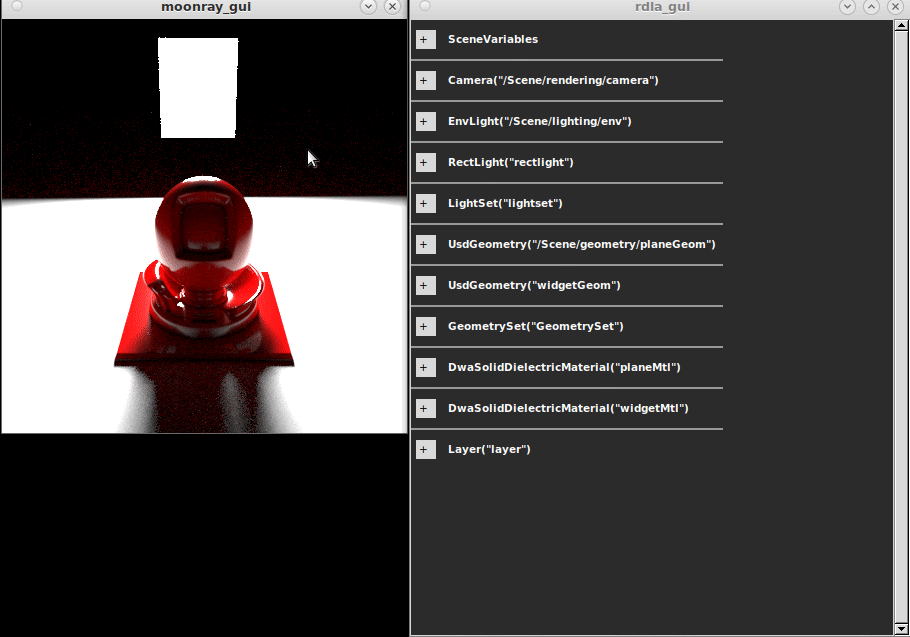Image resolution: width=910 pixels, height=637 pixels.
Task: Expand the UsdGeometry planeGeom section
Action: coord(425,244)
